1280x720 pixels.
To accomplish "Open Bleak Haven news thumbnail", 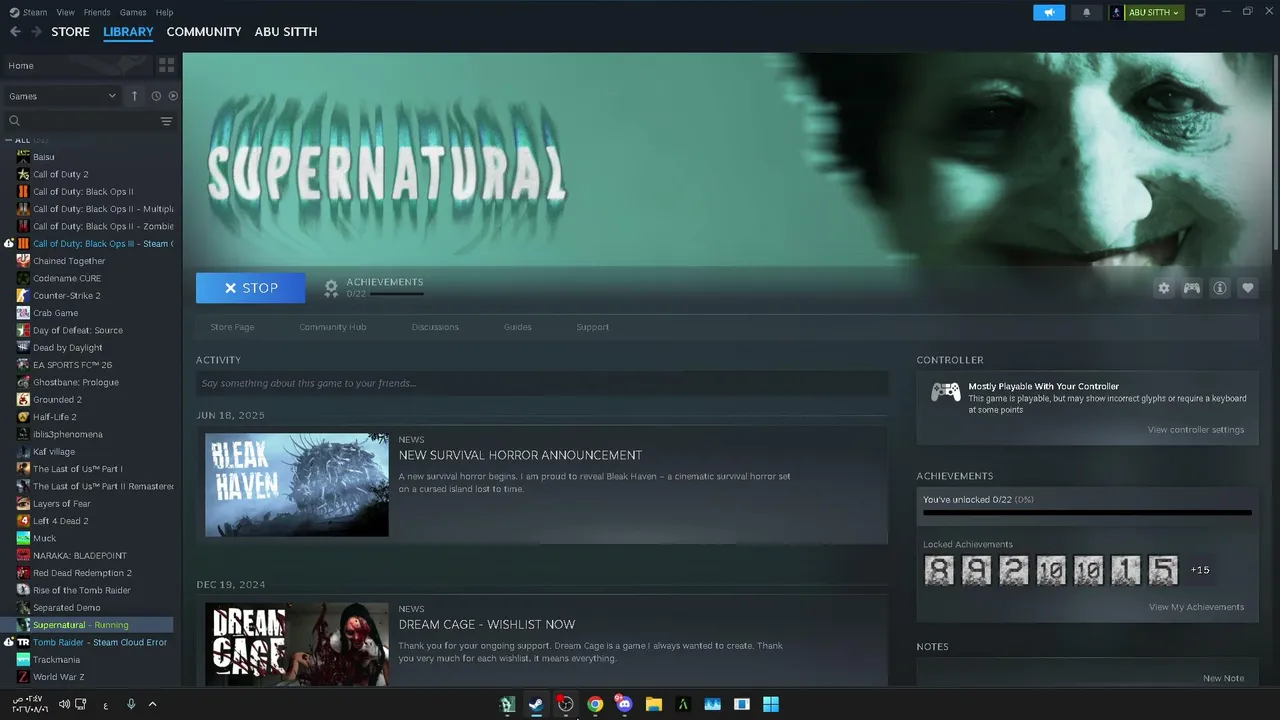I will click(297, 485).
